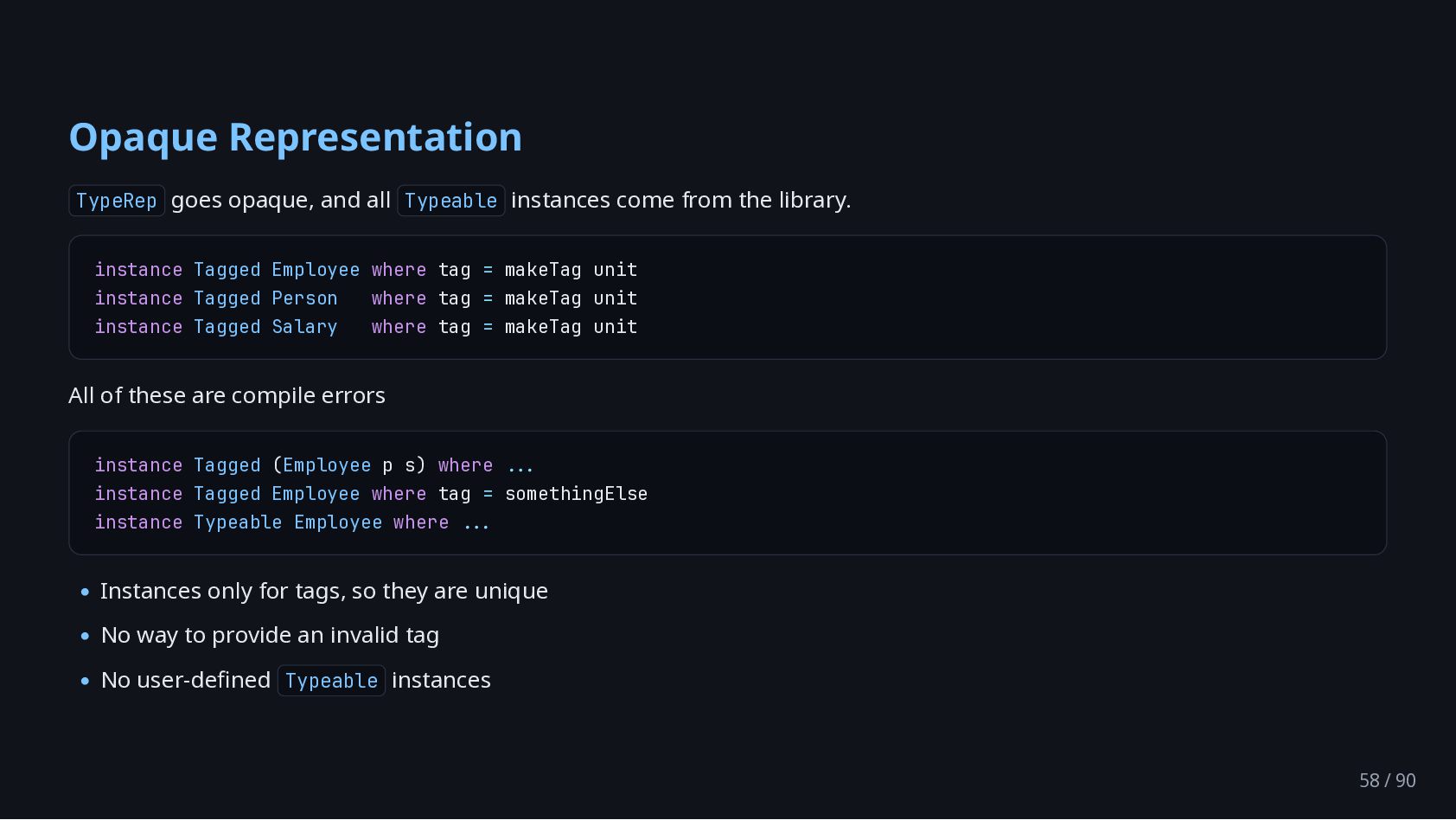Click Employee in first code block line
1456x820 pixels.
click(x=316, y=270)
